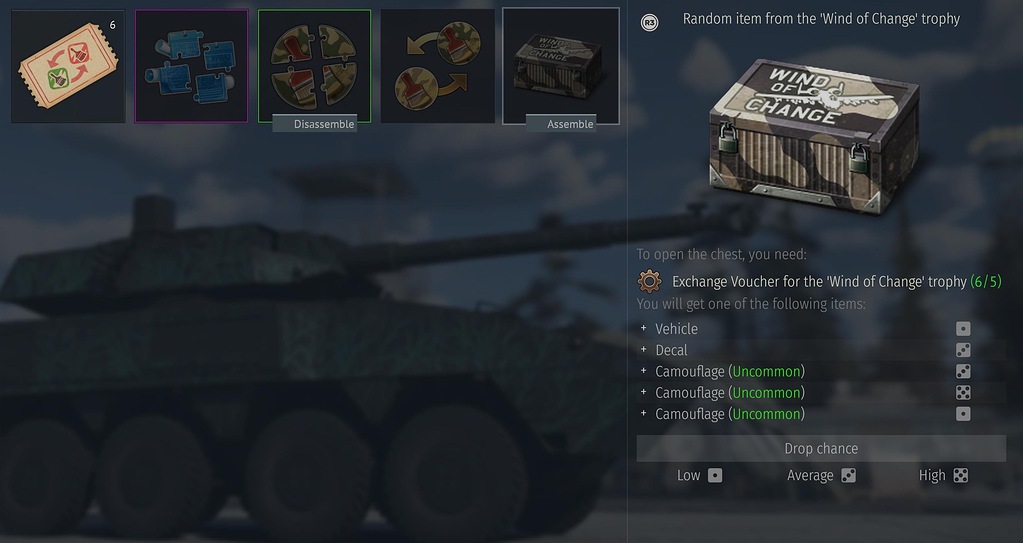Click the dice icon beside Vehicle

963,329
